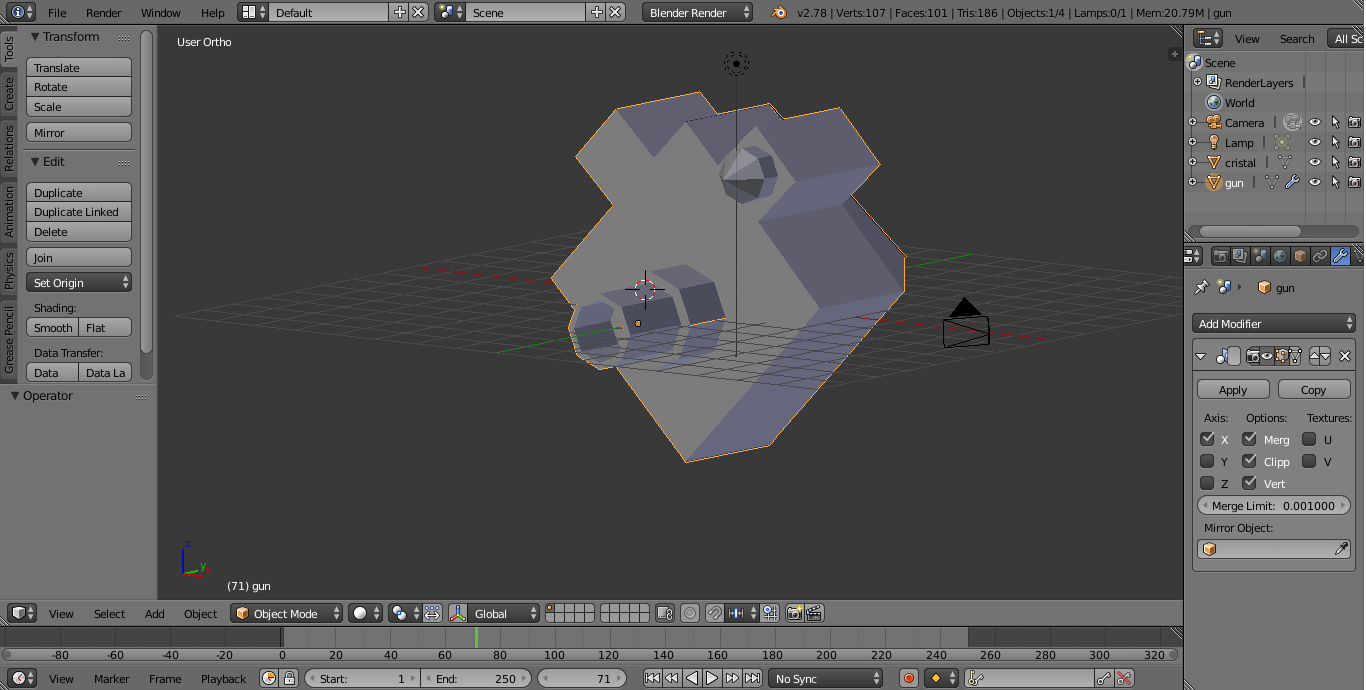This screenshot has width=1366, height=690.
Task: Expand the Set Origin dropdown
Action: click(x=79, y=283)
